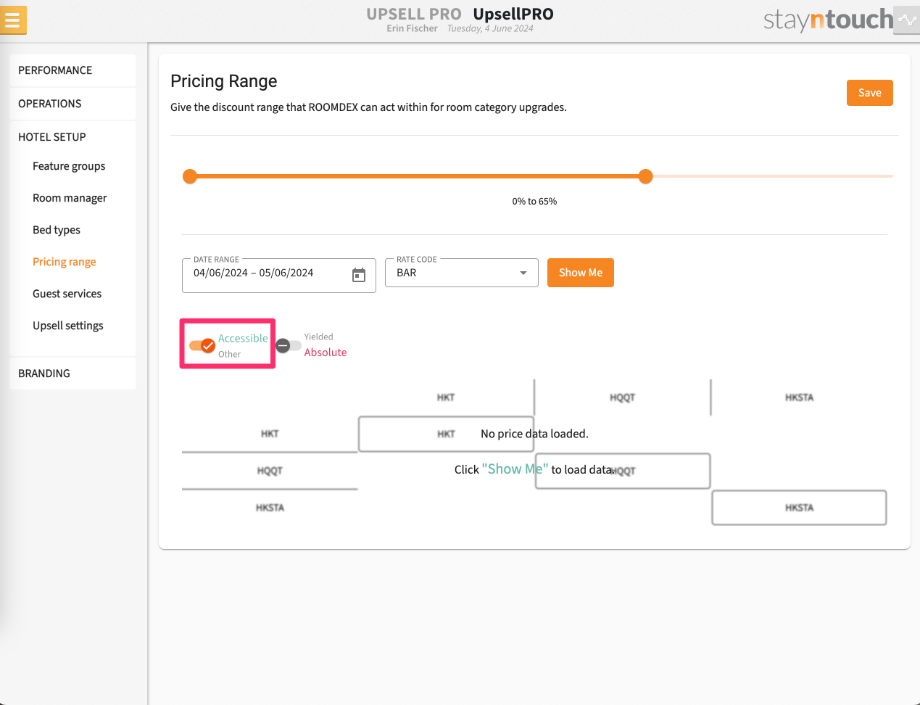Image resolution: width=920 pixels, height=705 pixels.
Task: Open Upsell settings page
Action: [x=67, y=326]
